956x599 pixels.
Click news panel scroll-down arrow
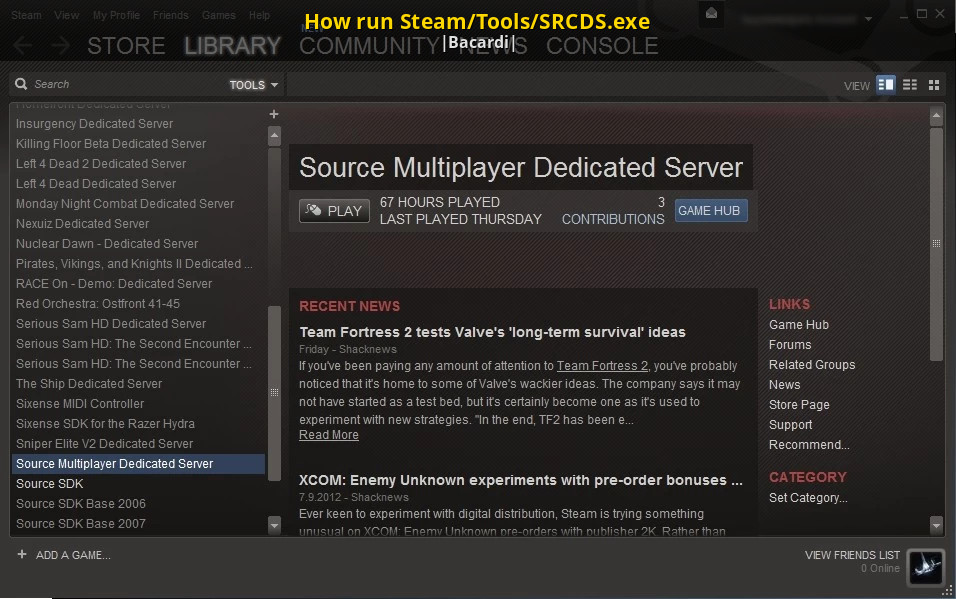tap(936, 524)
